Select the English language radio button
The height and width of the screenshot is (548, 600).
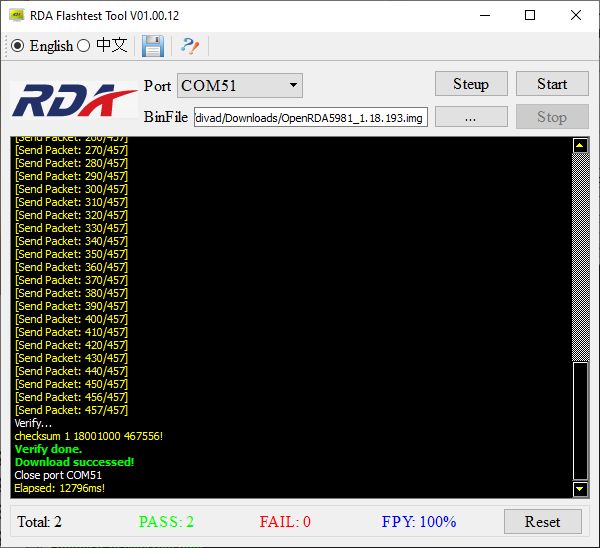tap(18, 46)
